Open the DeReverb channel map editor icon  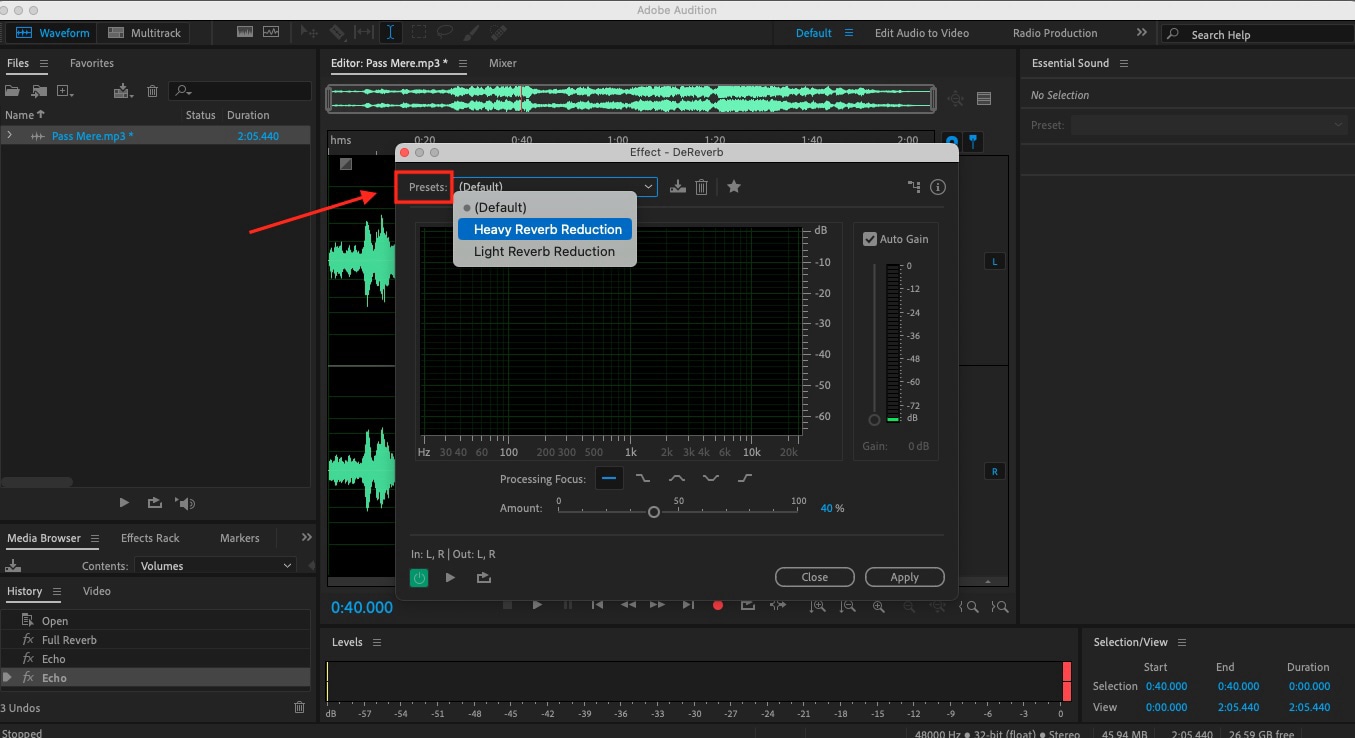click(x=914, y=186)
